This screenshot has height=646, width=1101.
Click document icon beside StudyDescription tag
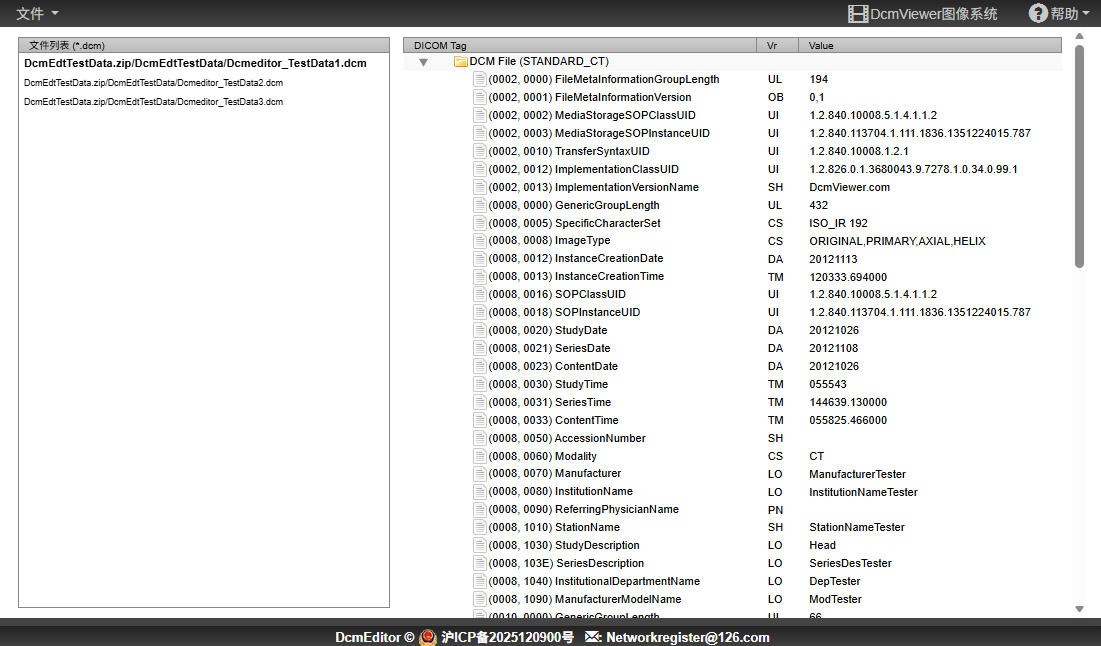(x=480, y=545)
